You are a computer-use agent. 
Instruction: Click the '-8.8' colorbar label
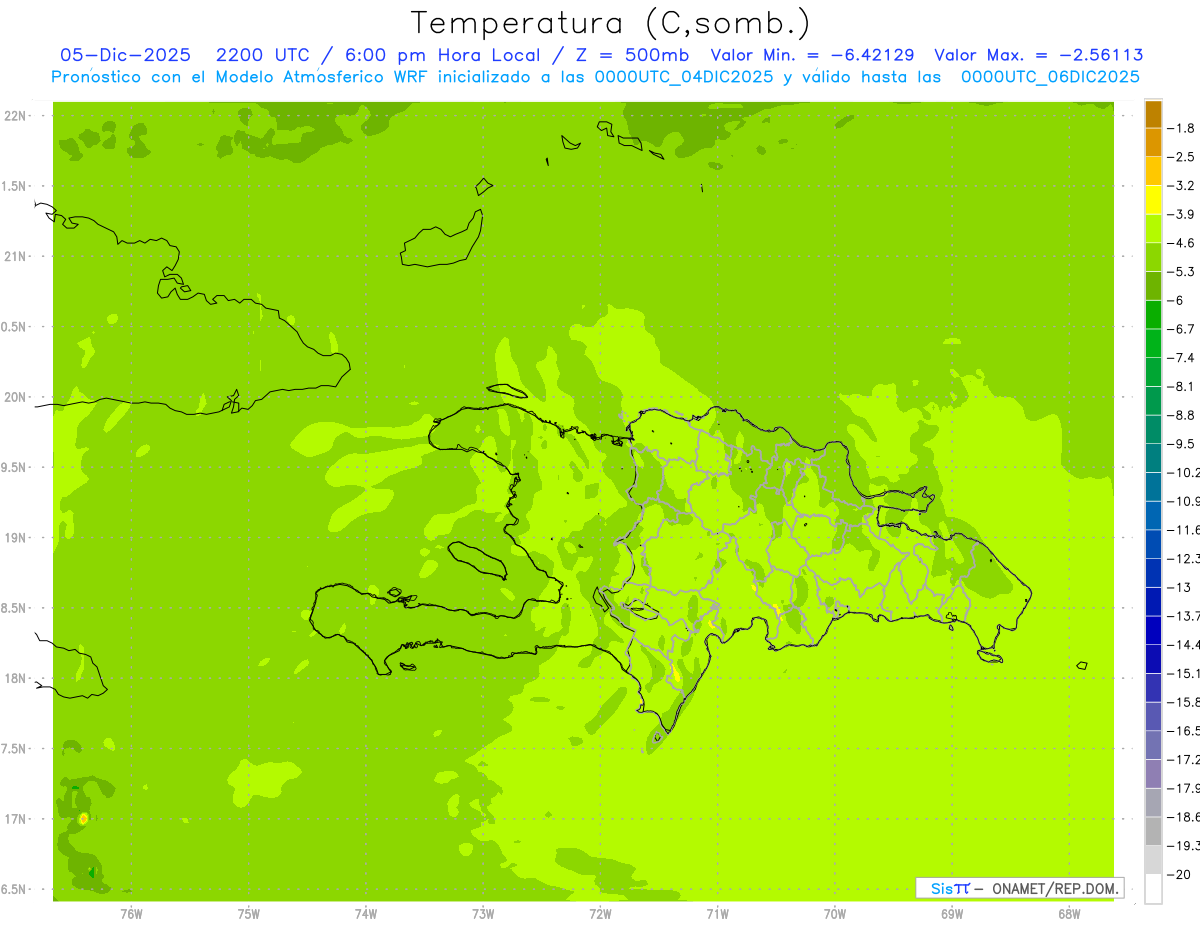[x=1181, y=415]
